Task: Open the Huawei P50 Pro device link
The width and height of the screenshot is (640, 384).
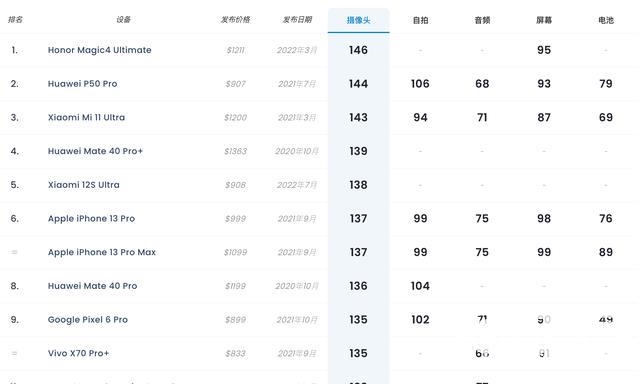Action: click(x=82, y=84)
